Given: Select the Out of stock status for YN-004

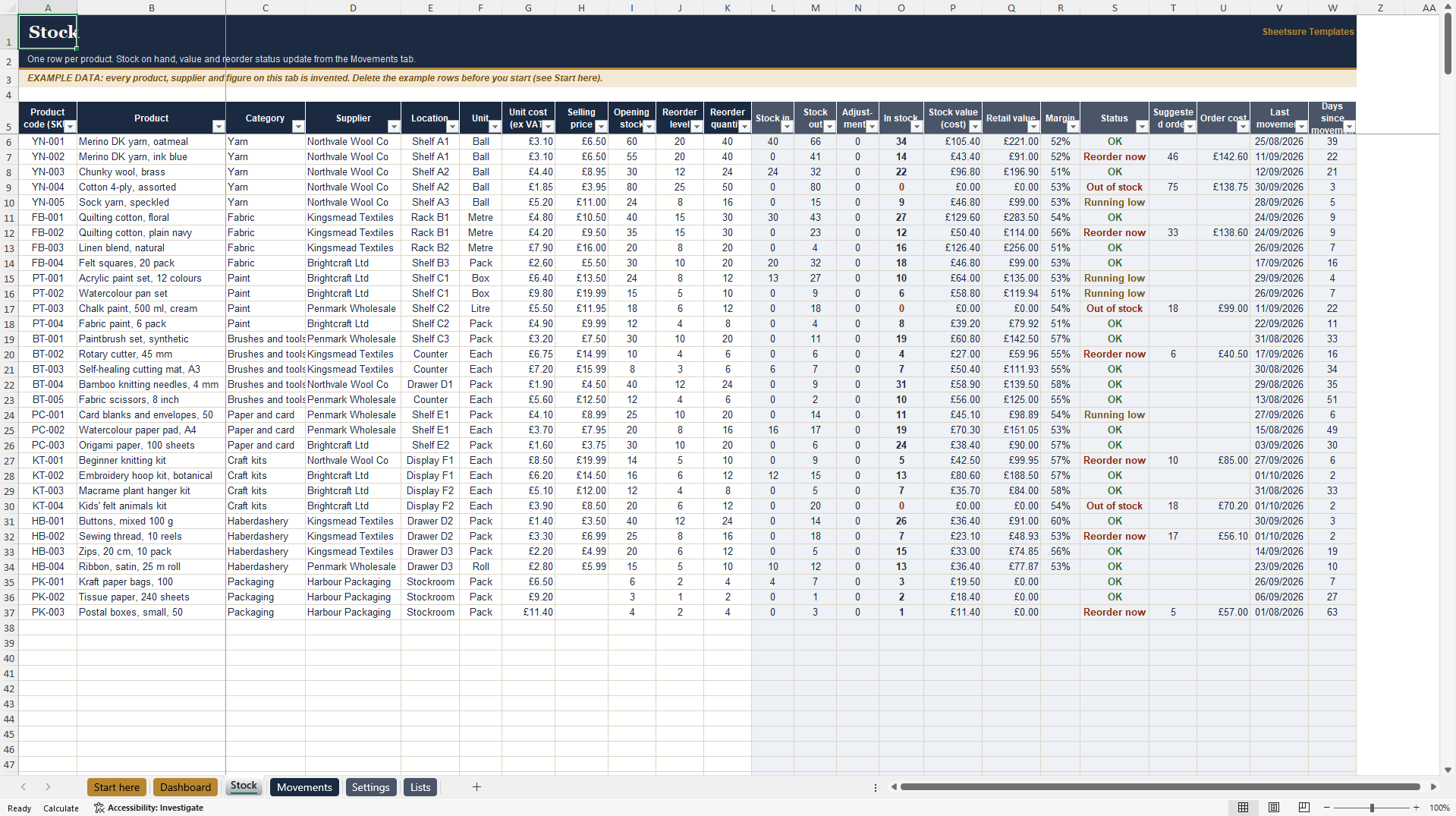Looking at the screenshot, I should tap(1114, 187).
